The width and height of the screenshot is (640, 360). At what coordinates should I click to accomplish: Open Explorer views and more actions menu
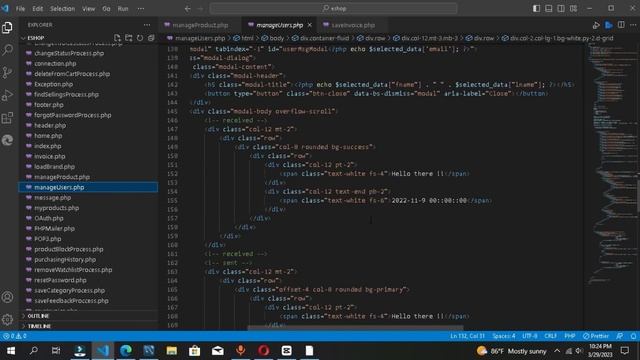click(x=147, y=25)
